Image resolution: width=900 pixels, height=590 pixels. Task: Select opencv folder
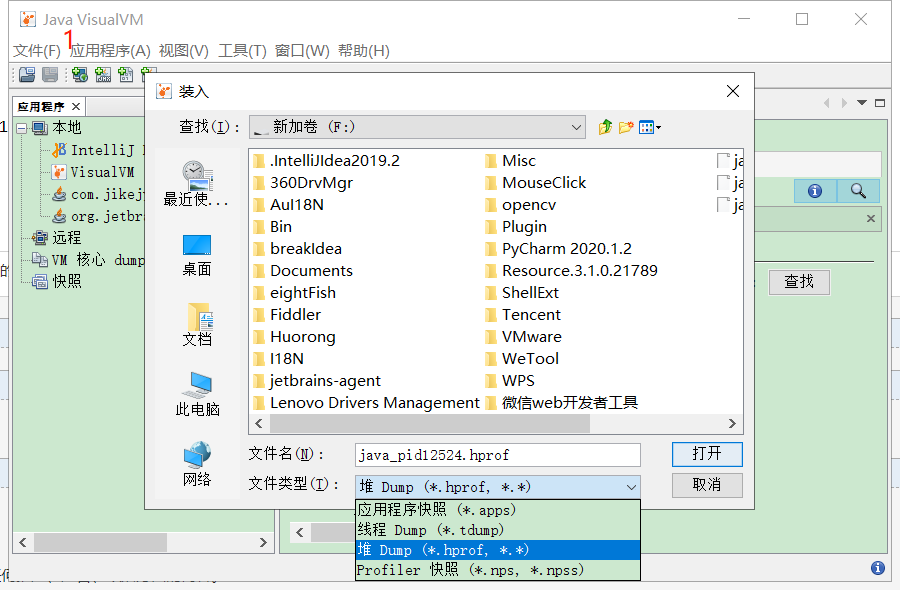tap(521, 205)
